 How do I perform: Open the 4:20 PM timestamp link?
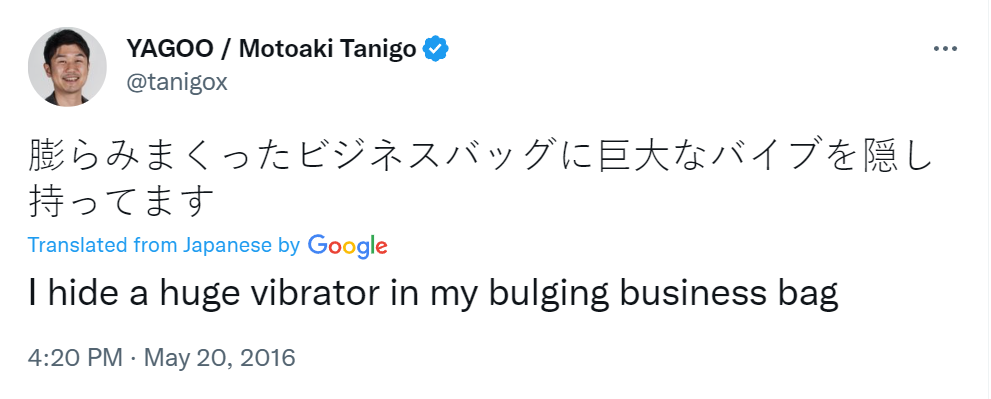click(75, 359)
